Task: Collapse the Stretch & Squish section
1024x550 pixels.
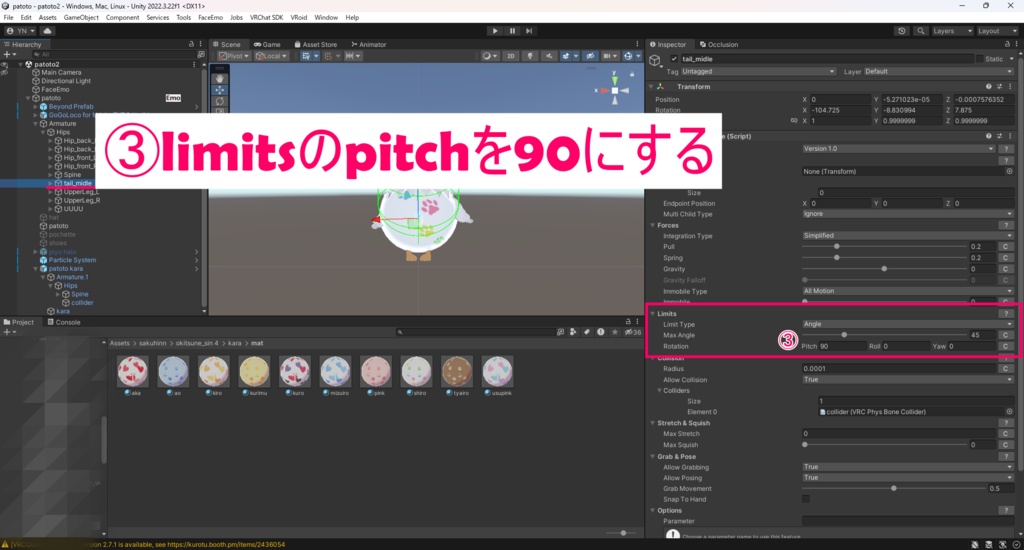Action: tap(652, 423)
